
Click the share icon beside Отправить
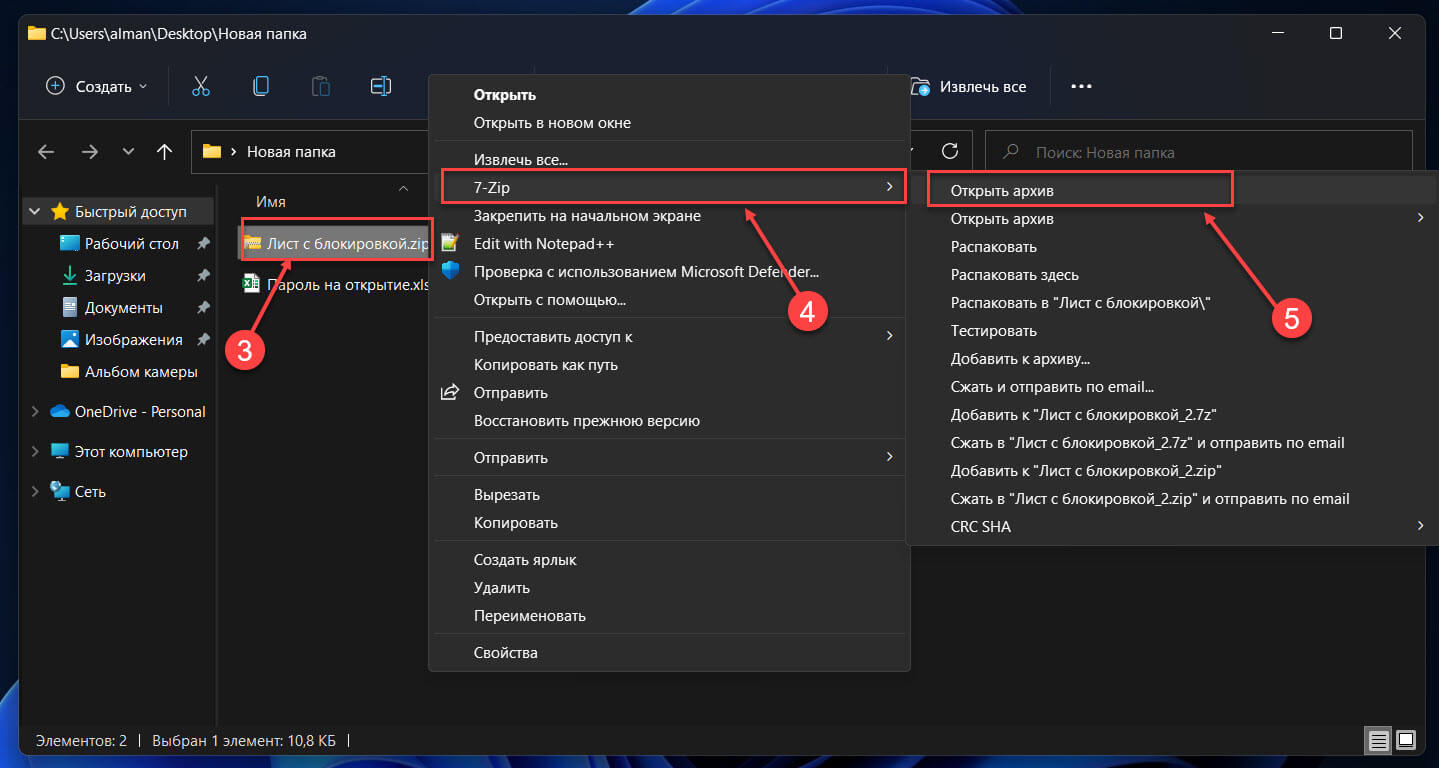(450, 393)
